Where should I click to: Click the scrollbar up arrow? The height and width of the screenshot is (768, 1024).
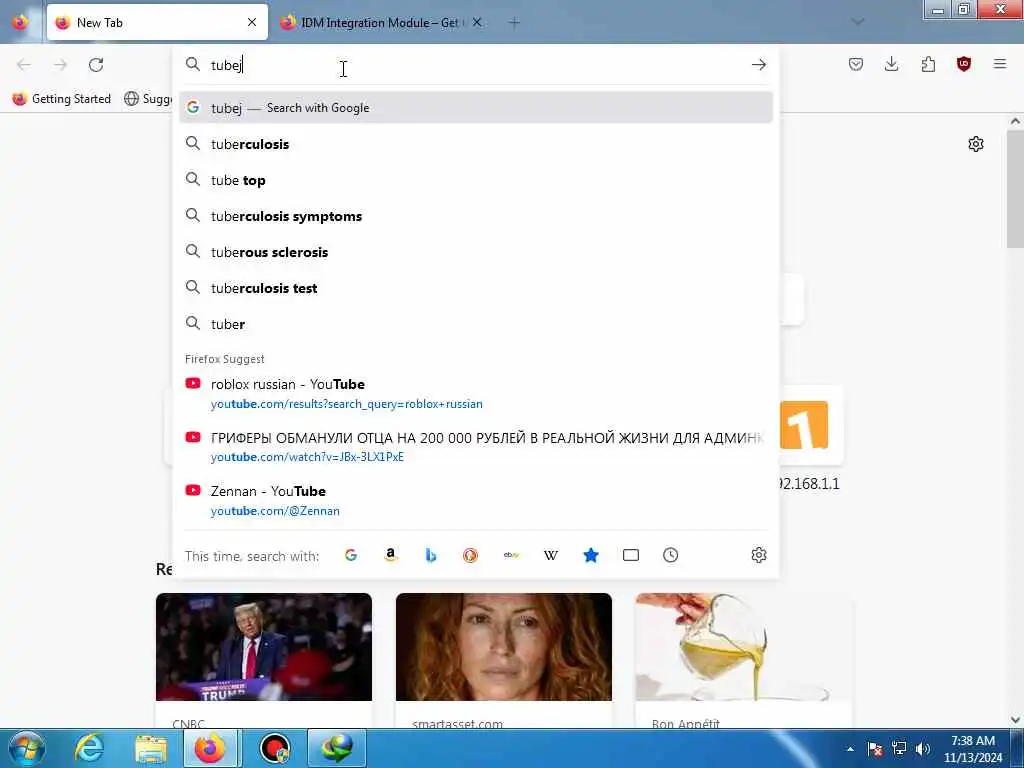(x=1015, y=121)
